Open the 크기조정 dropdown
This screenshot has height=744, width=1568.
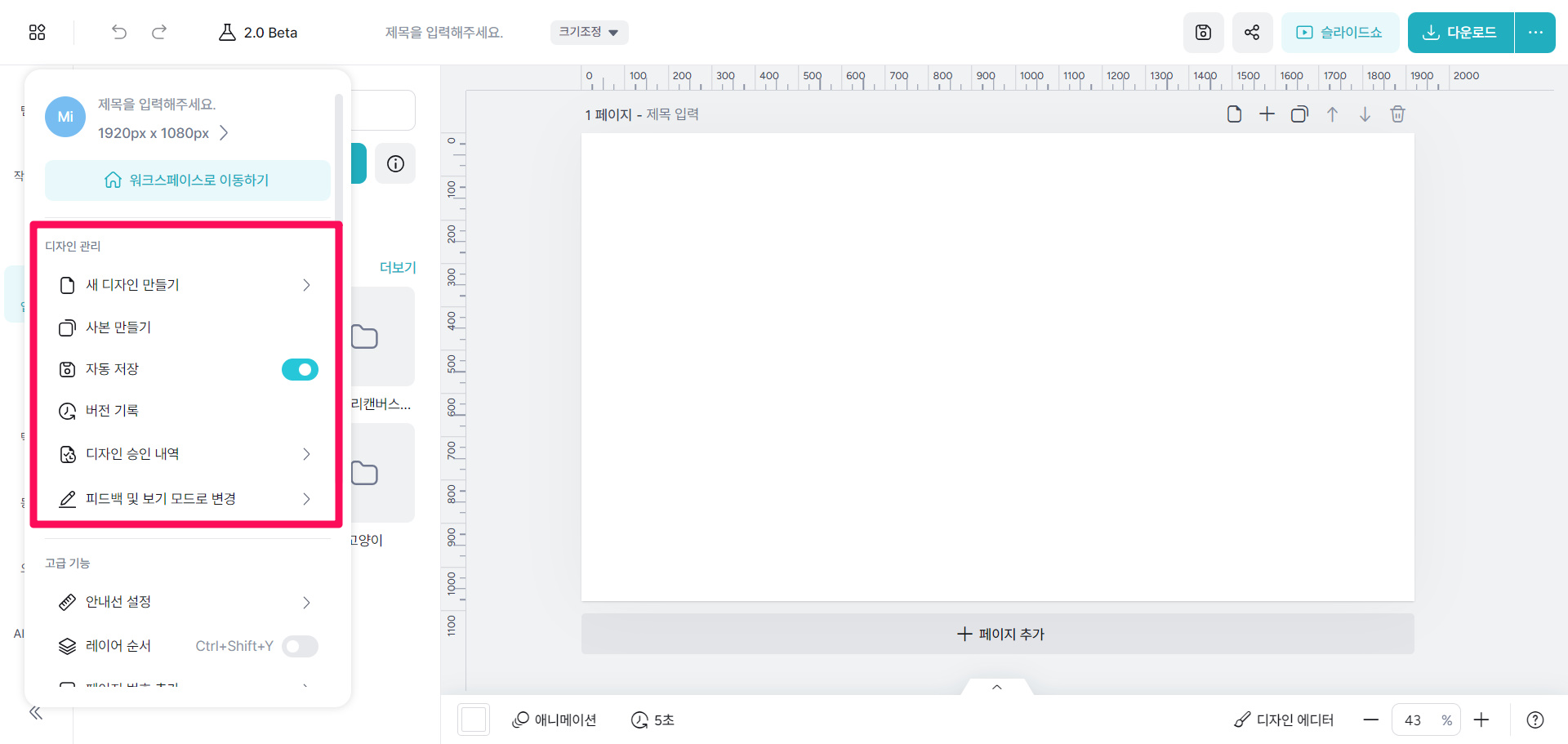pyautogui.click(x=589, y=32)
